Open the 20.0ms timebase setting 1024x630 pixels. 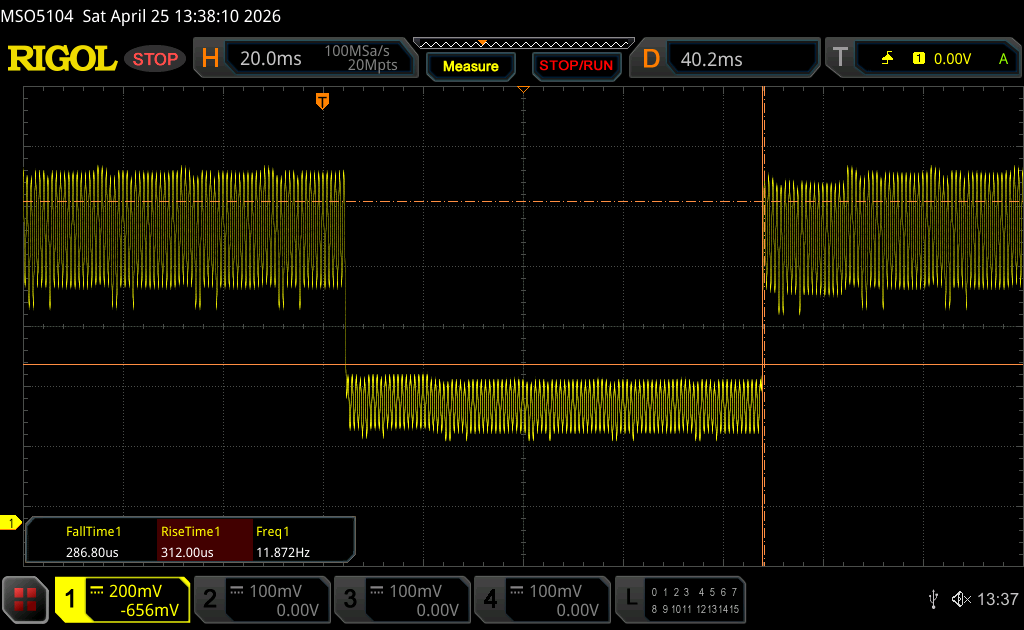tap(271, 59)
